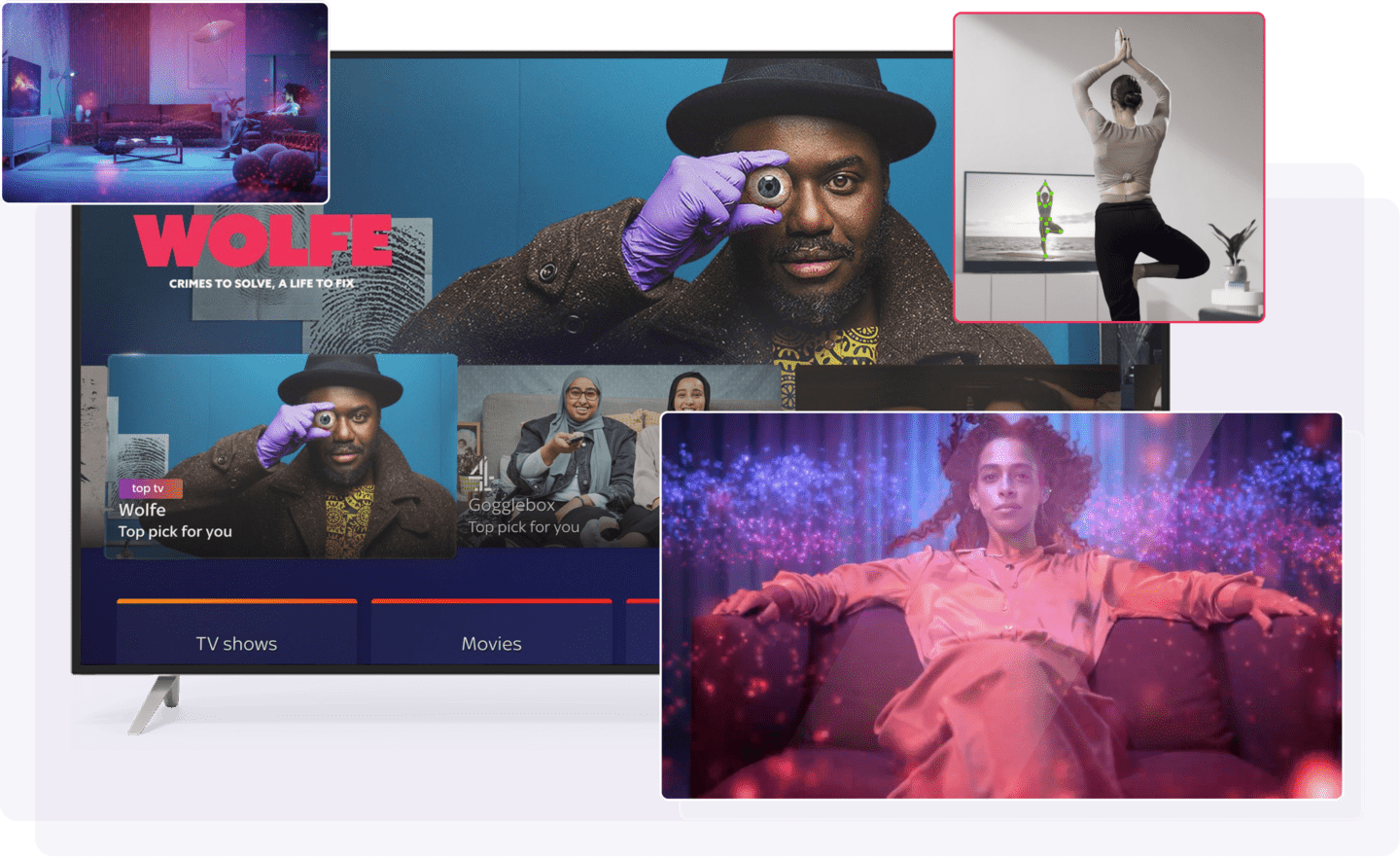The width and height of the screenshot is (1400, 857).
Task: Open the neon-lit living room image
Action: (165, 102)
